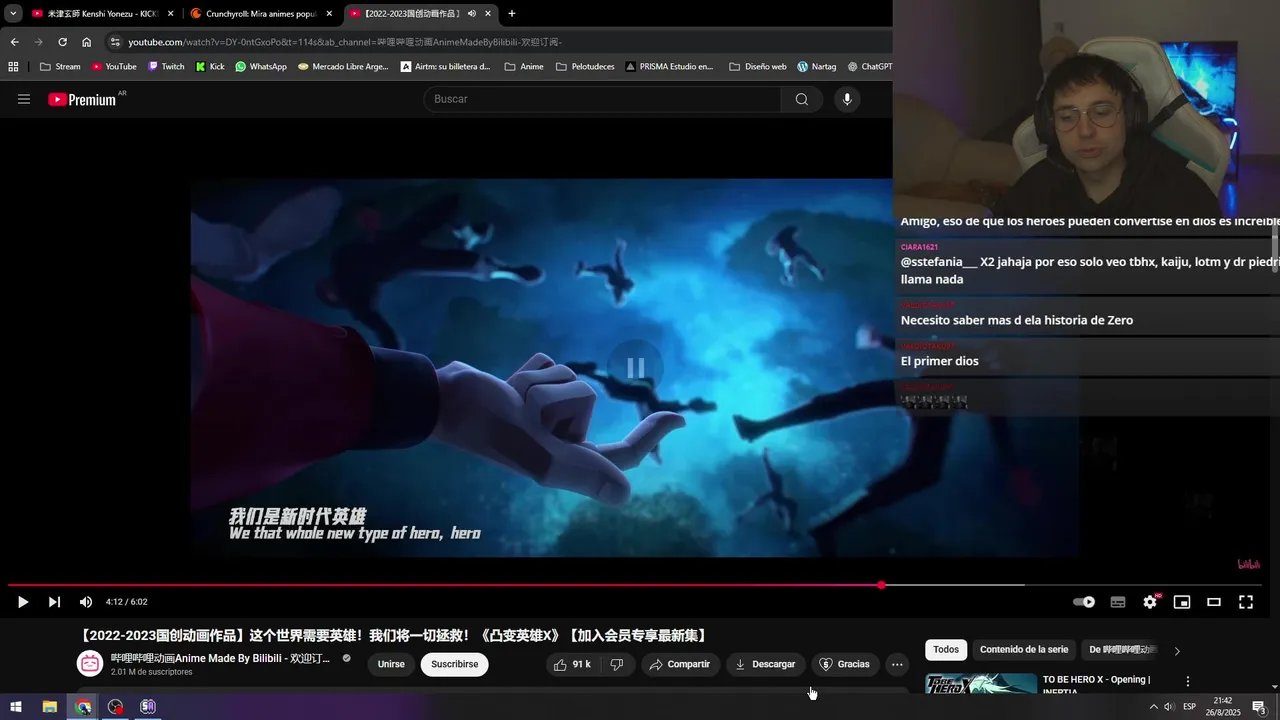Open File Explorer from taskbar
This screenshot has width=1280, height=720.
pos(49,707)
